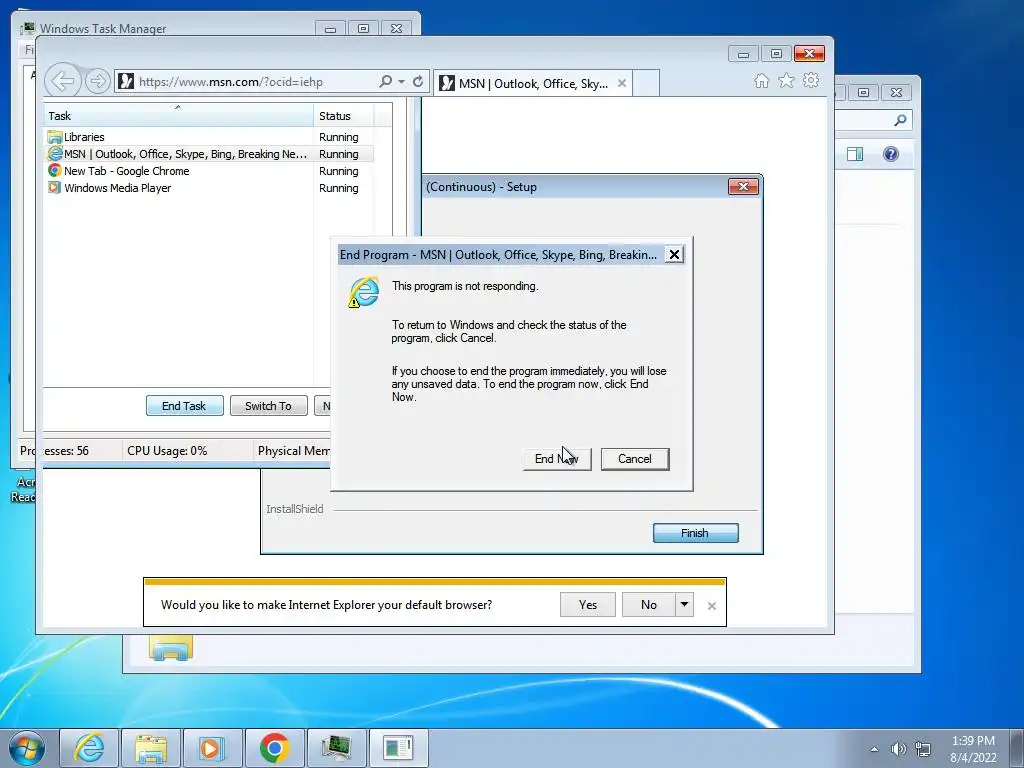The width and height of the screenshot is (1024, 768).
Task: Click the volume speaker tray icon
Action: coord(899,749)
